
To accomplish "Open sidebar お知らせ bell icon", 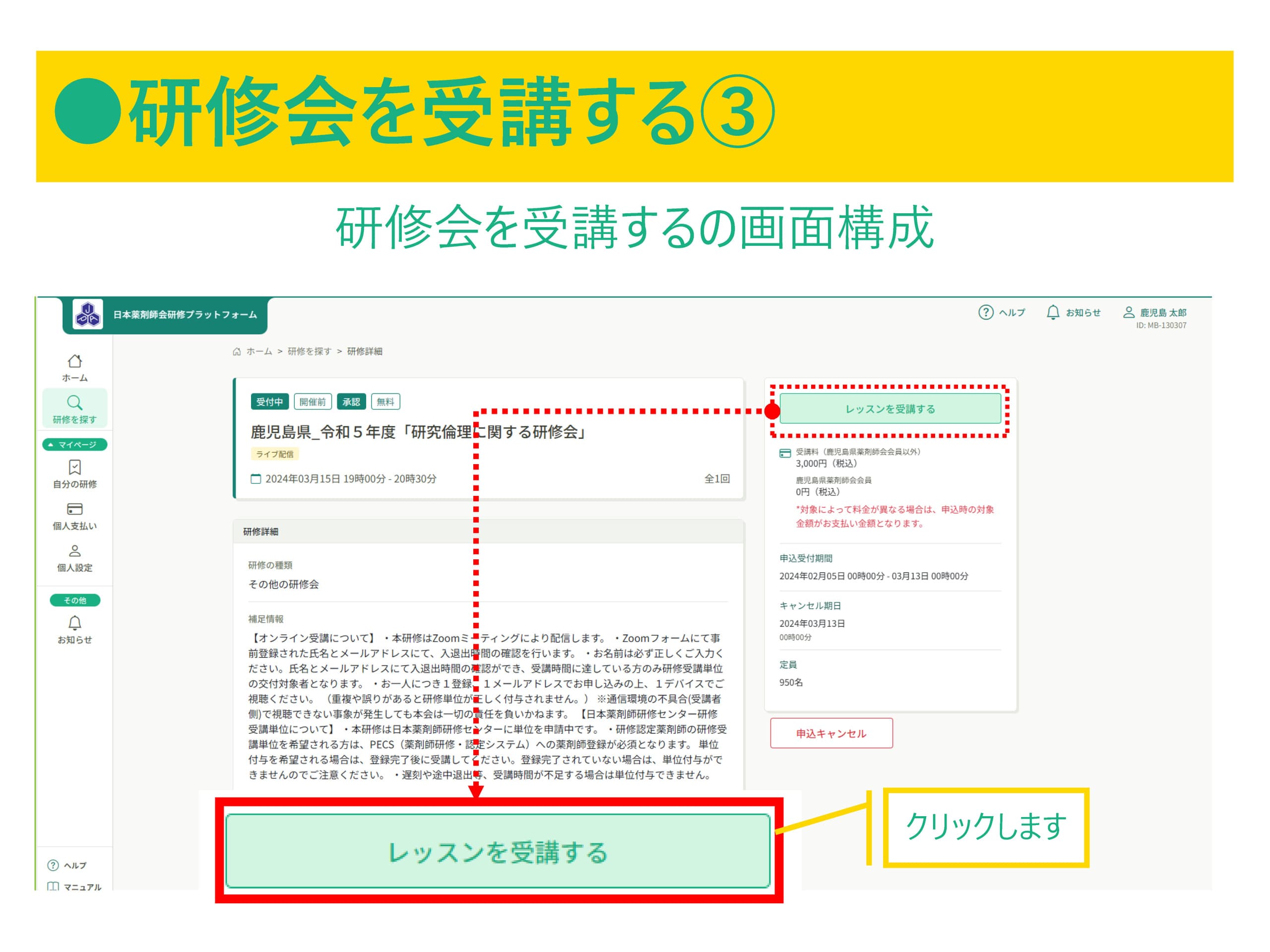I will [74, 623].
